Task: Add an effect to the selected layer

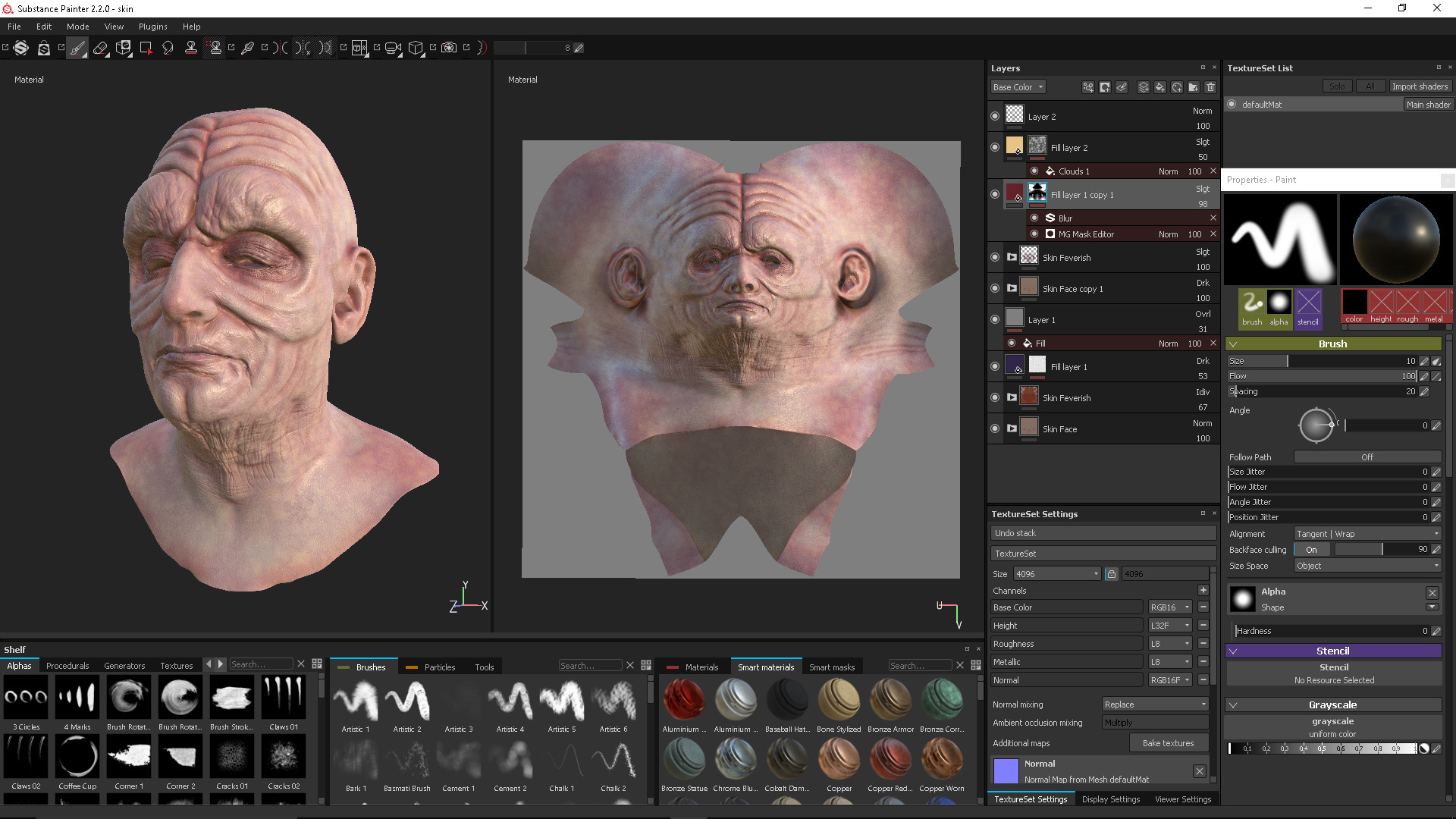Action: 1088,87
